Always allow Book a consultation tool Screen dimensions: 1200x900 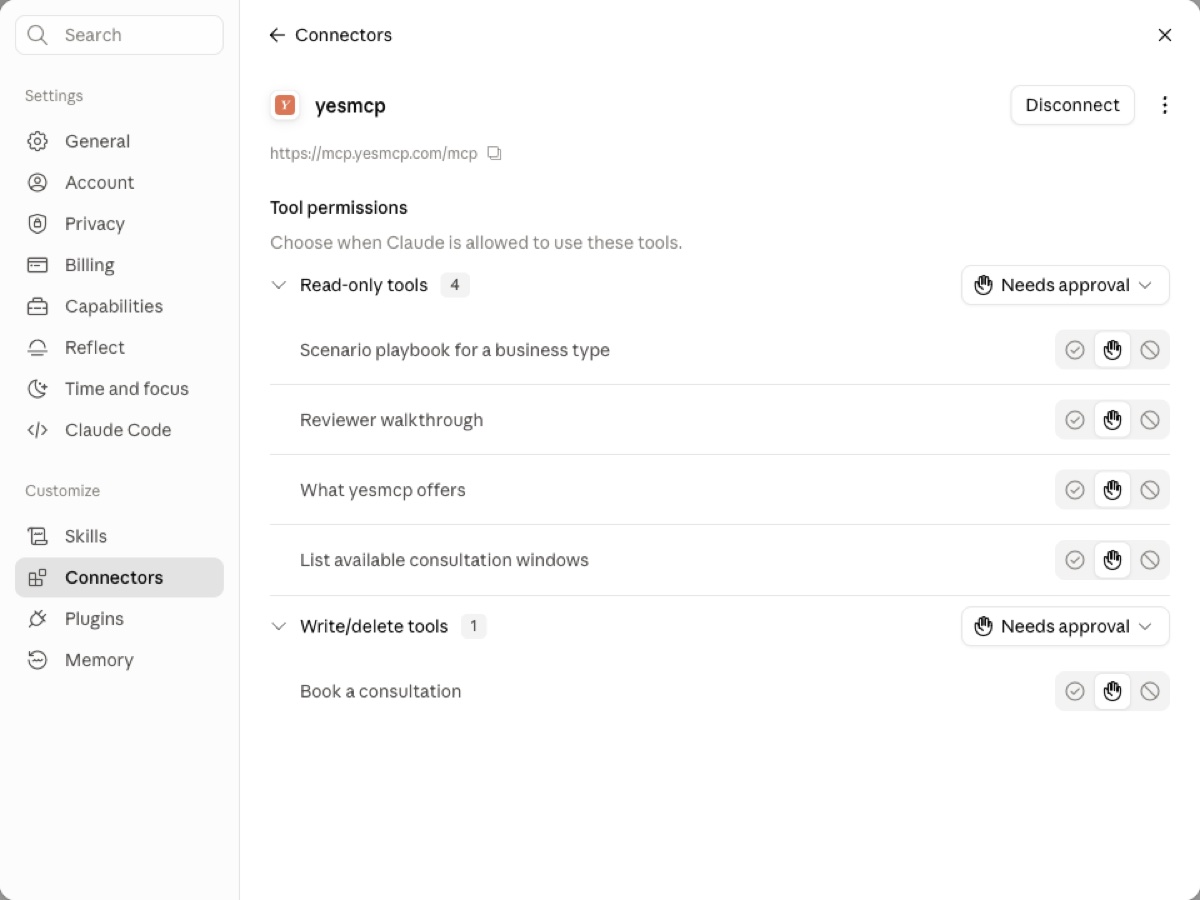[x=1075, y=691]
